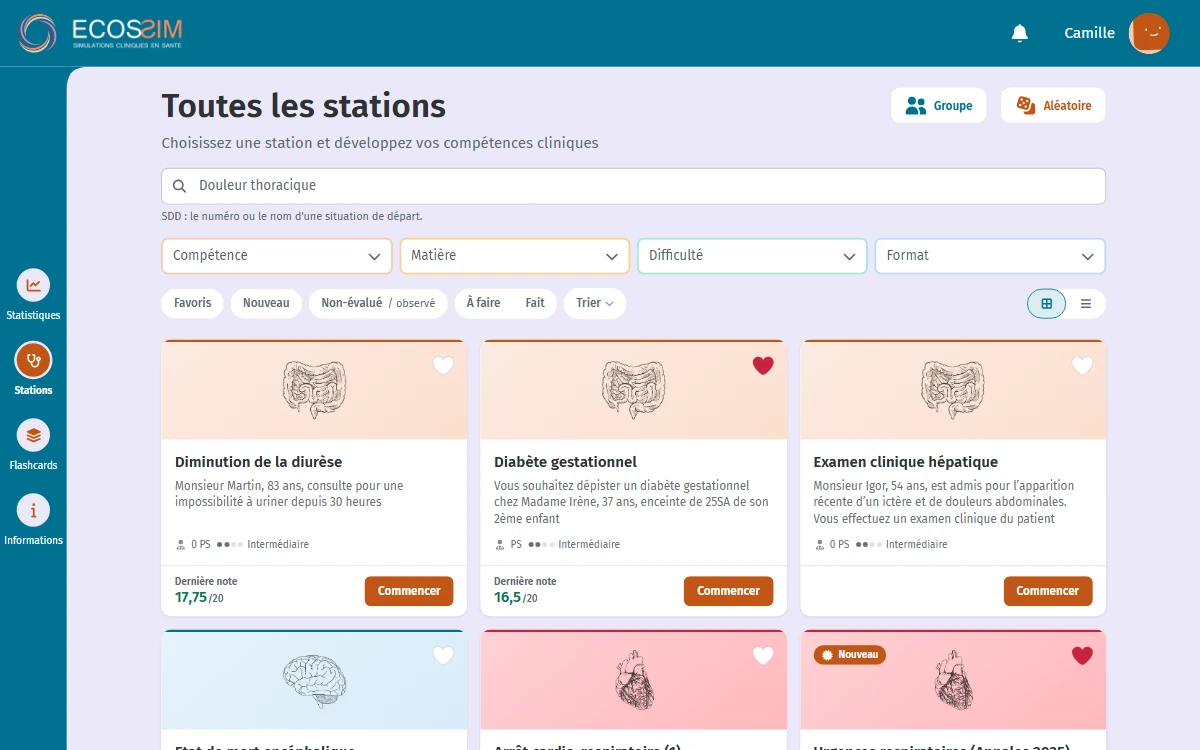Unfavorite the Diabète gestationnel station
The width and height of the screenshot is (1200, 750).
(763, 366)
